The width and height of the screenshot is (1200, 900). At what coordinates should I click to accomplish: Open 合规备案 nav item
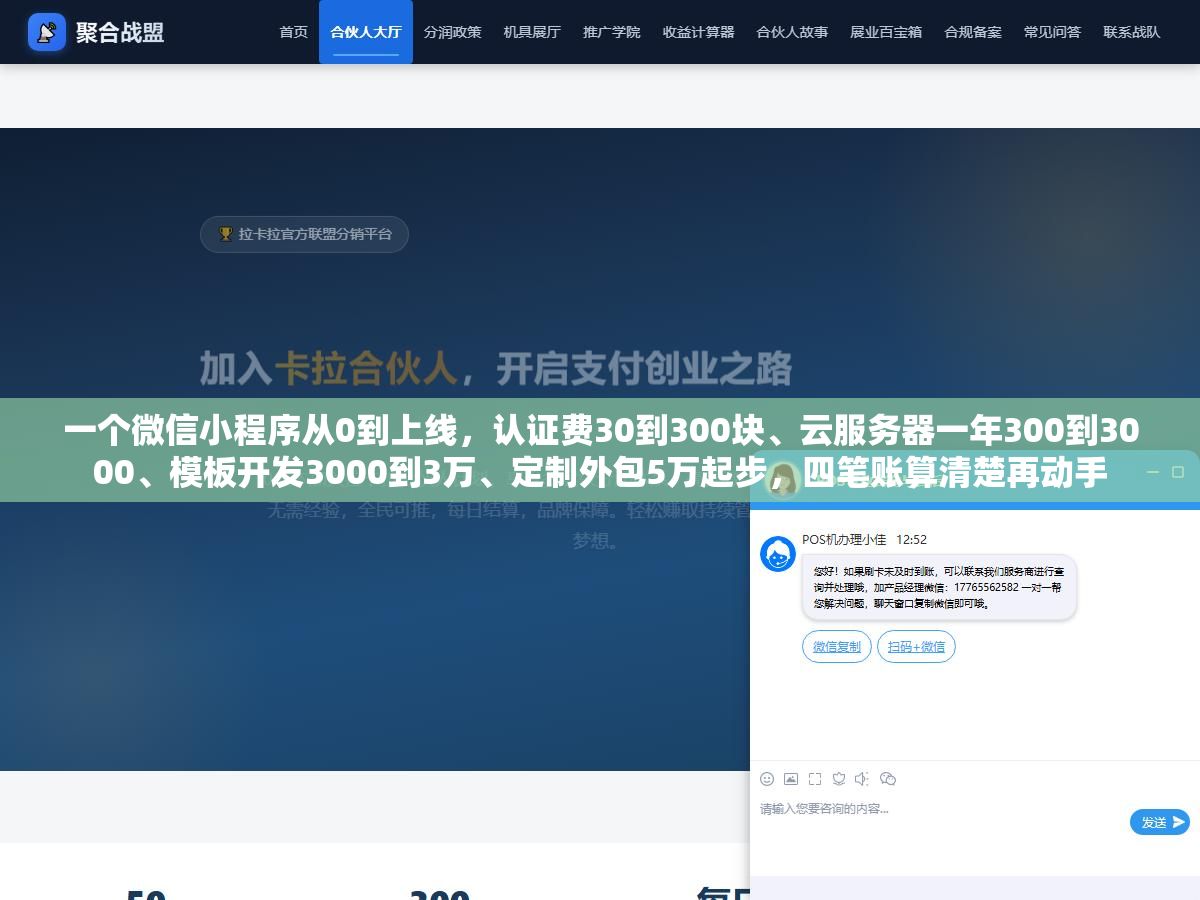coord(973,32)
